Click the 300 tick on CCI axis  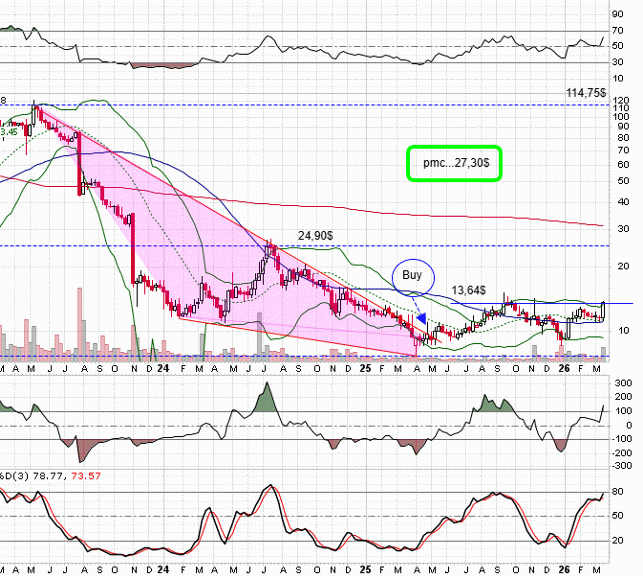point(622,383)
